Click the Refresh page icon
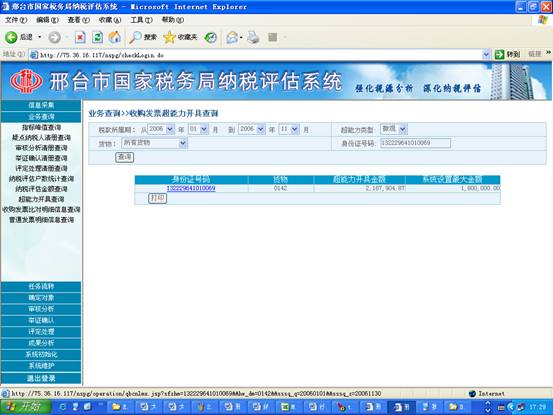This screenshot has width=553, height=415. pyautogui.click(x=97, y=37)
